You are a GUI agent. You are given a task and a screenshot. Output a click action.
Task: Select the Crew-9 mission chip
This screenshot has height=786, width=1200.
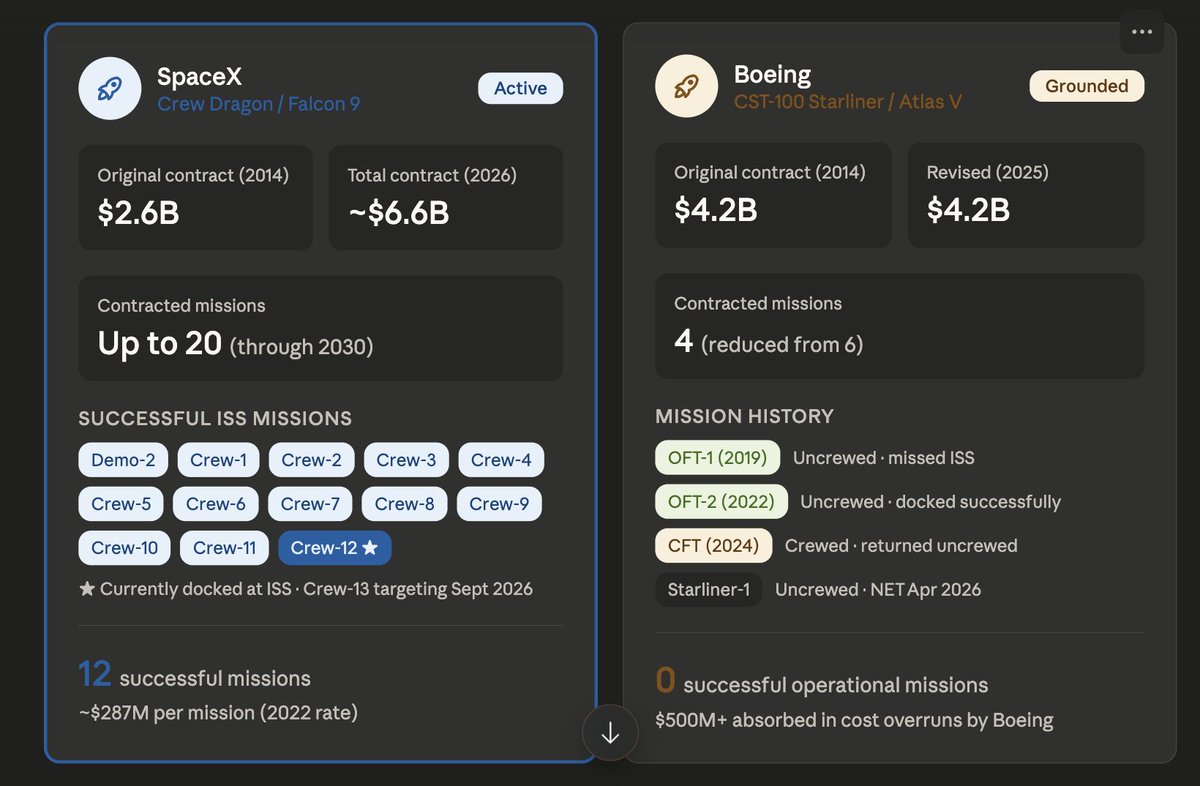499,504
